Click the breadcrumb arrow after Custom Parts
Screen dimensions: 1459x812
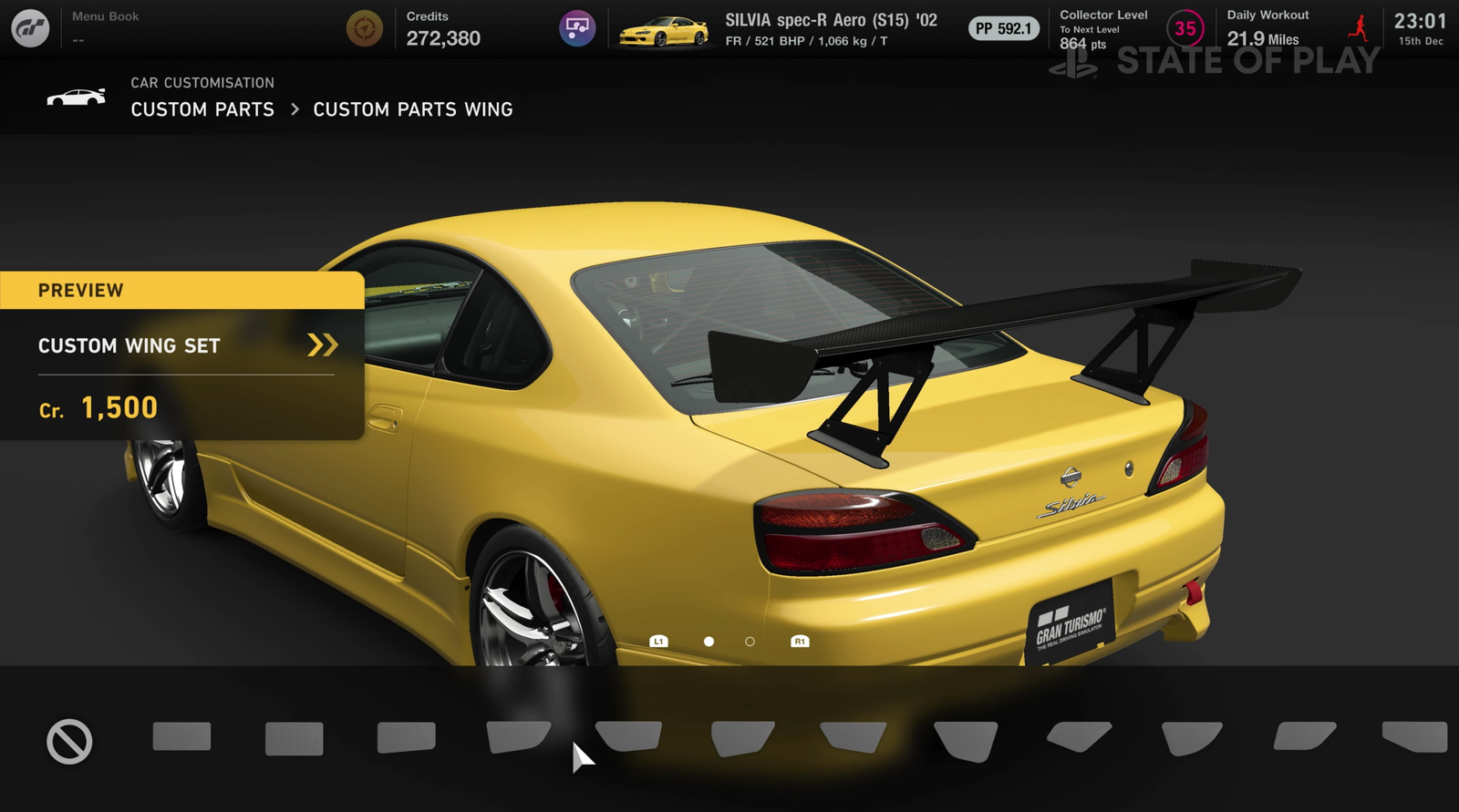point(295,109)
